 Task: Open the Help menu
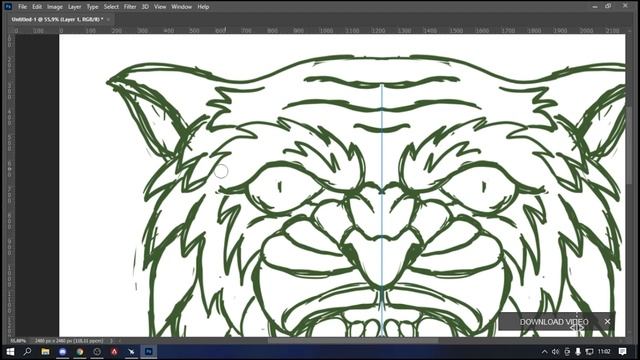click(203, 7)
